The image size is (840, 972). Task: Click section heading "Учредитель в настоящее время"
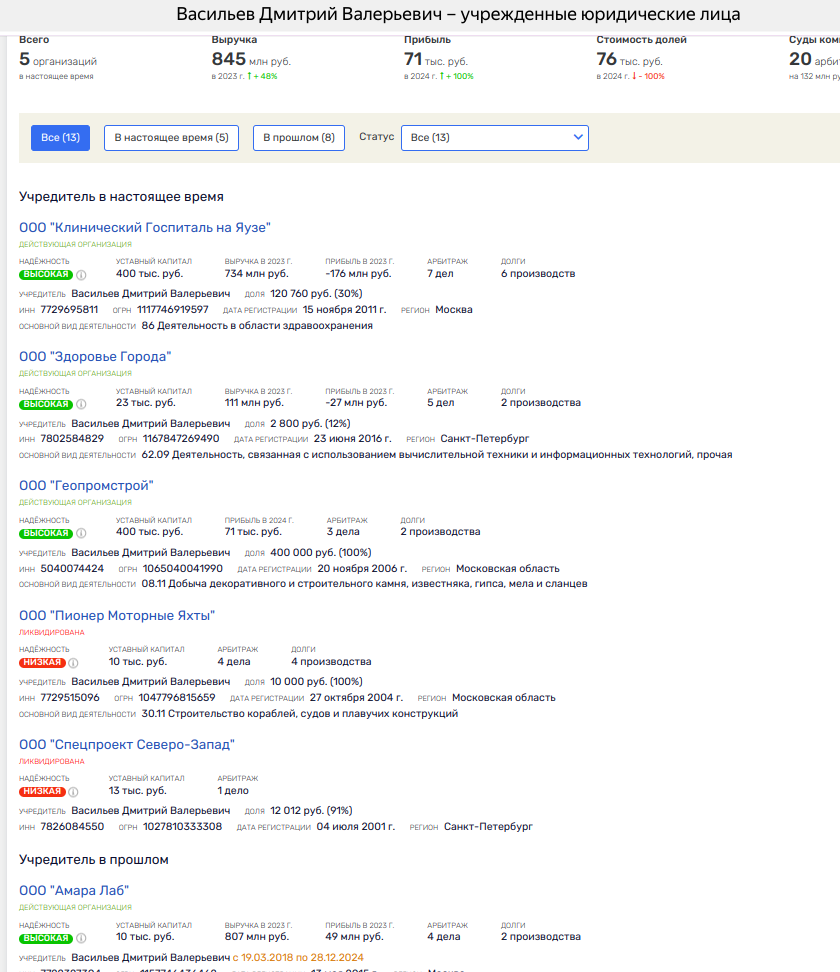(x=122, y=197)
